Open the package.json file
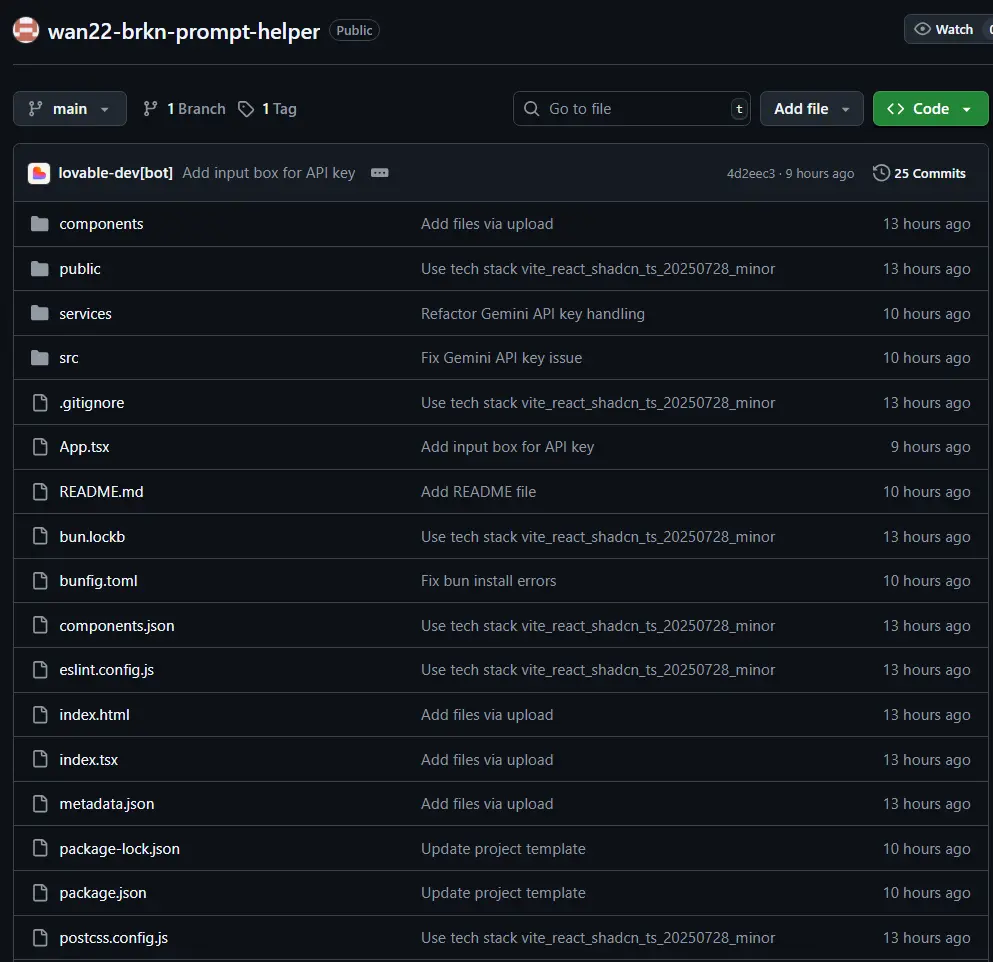Viewport: 993px width, 962px height. (103, 893)
